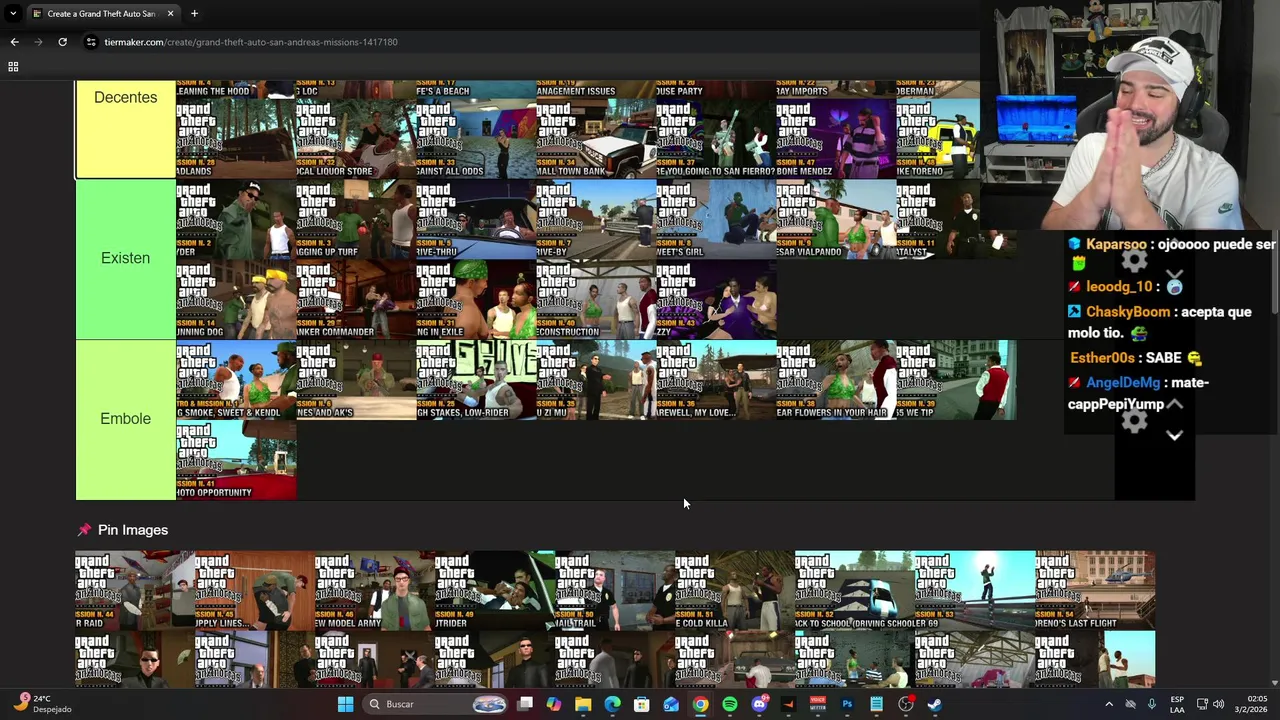
Task: View site information icon in address bar
Action: 91,42
